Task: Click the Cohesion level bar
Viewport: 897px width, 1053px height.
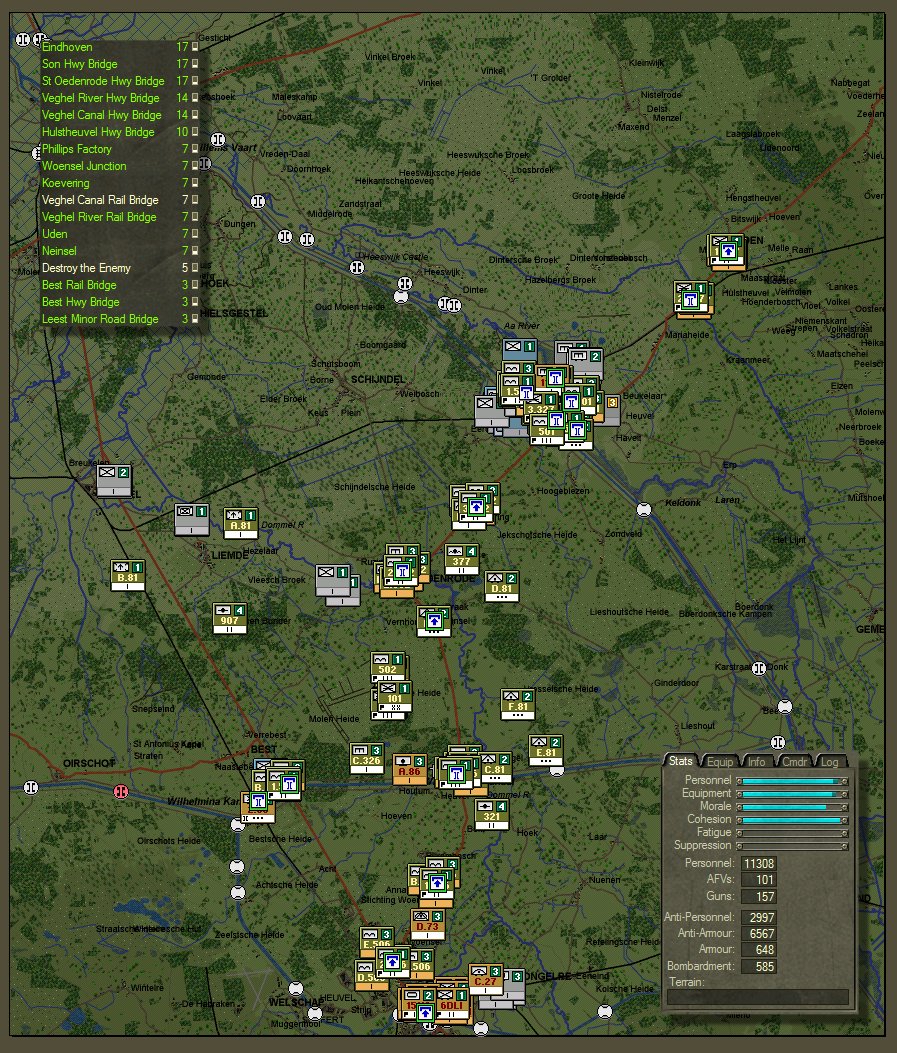Action: (x=792, y=820)
